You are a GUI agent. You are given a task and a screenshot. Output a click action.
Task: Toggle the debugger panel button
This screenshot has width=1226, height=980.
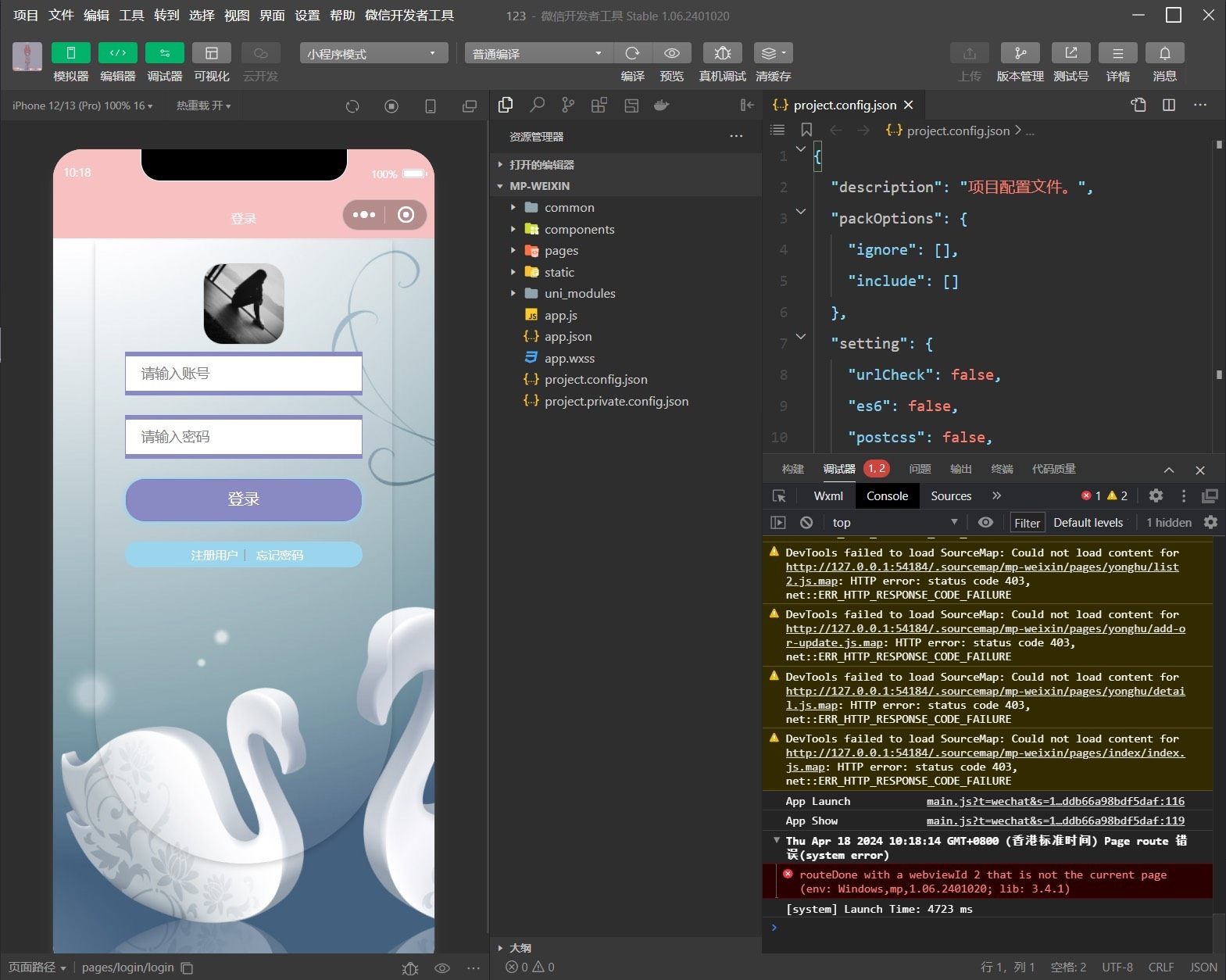click(165, 53)
